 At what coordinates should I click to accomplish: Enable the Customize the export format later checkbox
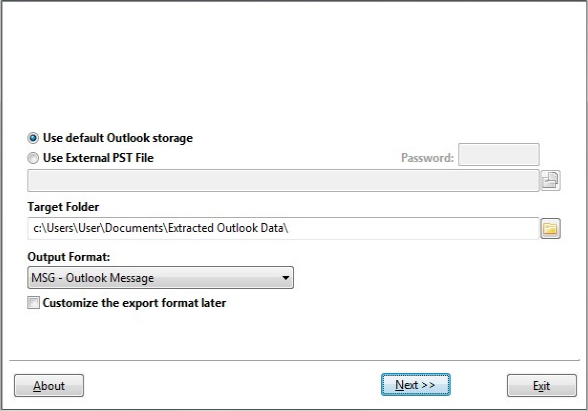(x=33, y=303)
